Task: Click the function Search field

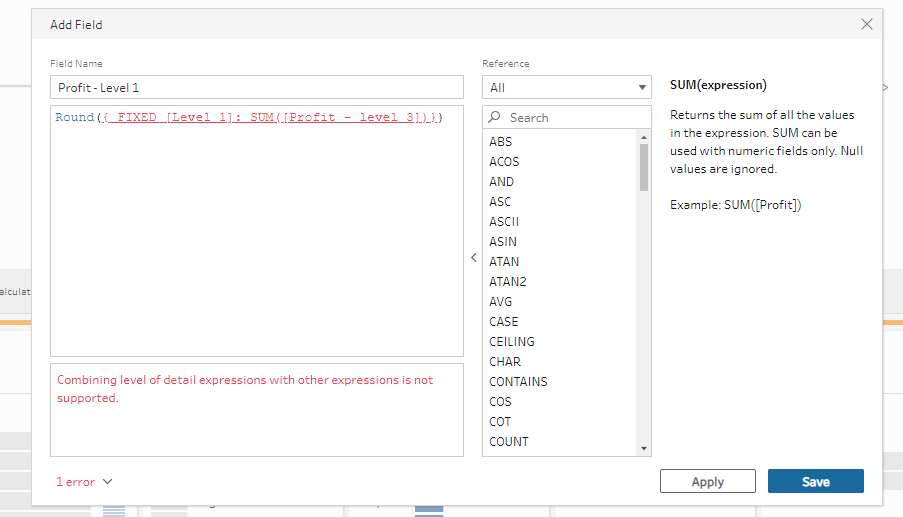Action: [x=567, y=117]
